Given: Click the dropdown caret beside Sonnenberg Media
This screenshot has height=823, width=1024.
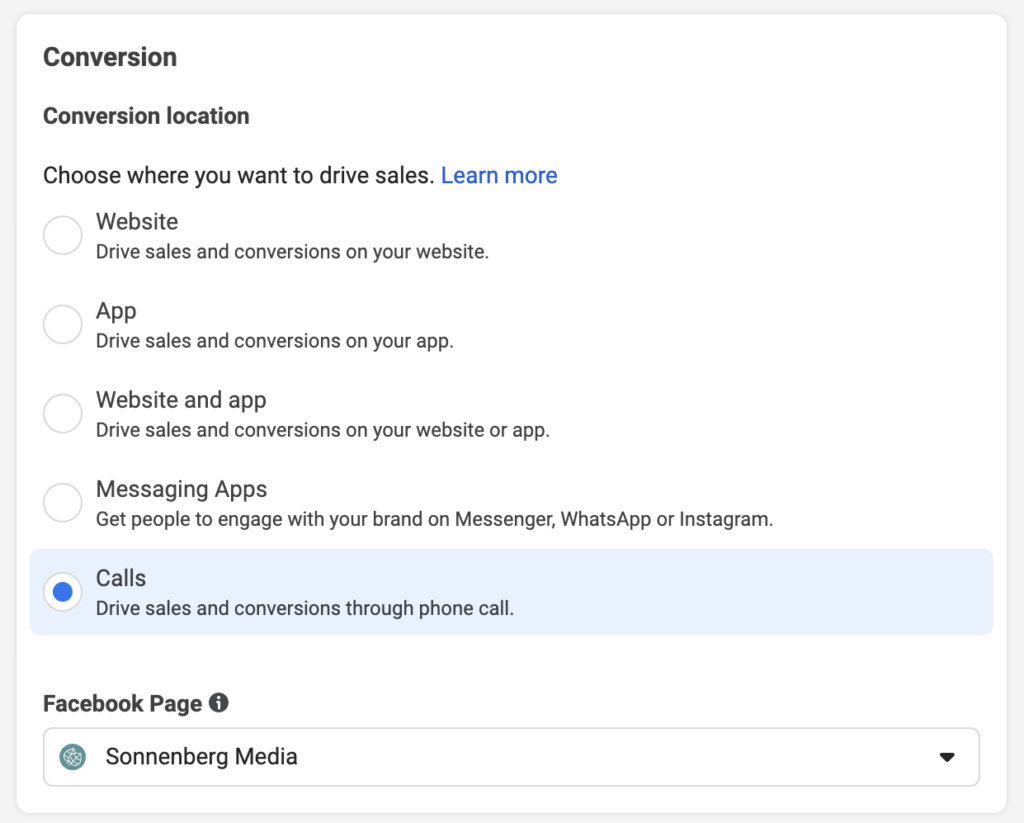Looking at the screenshot, I should 947,757.
